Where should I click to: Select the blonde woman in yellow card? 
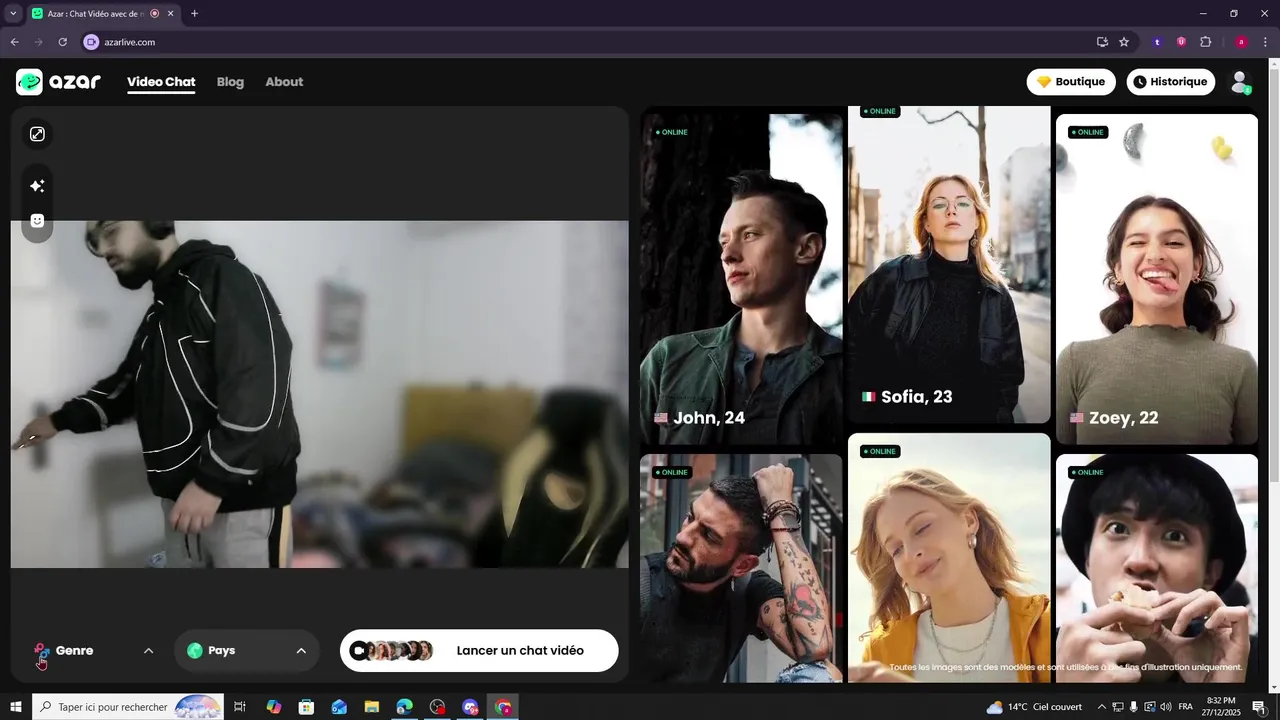click(x=949, y=558)
